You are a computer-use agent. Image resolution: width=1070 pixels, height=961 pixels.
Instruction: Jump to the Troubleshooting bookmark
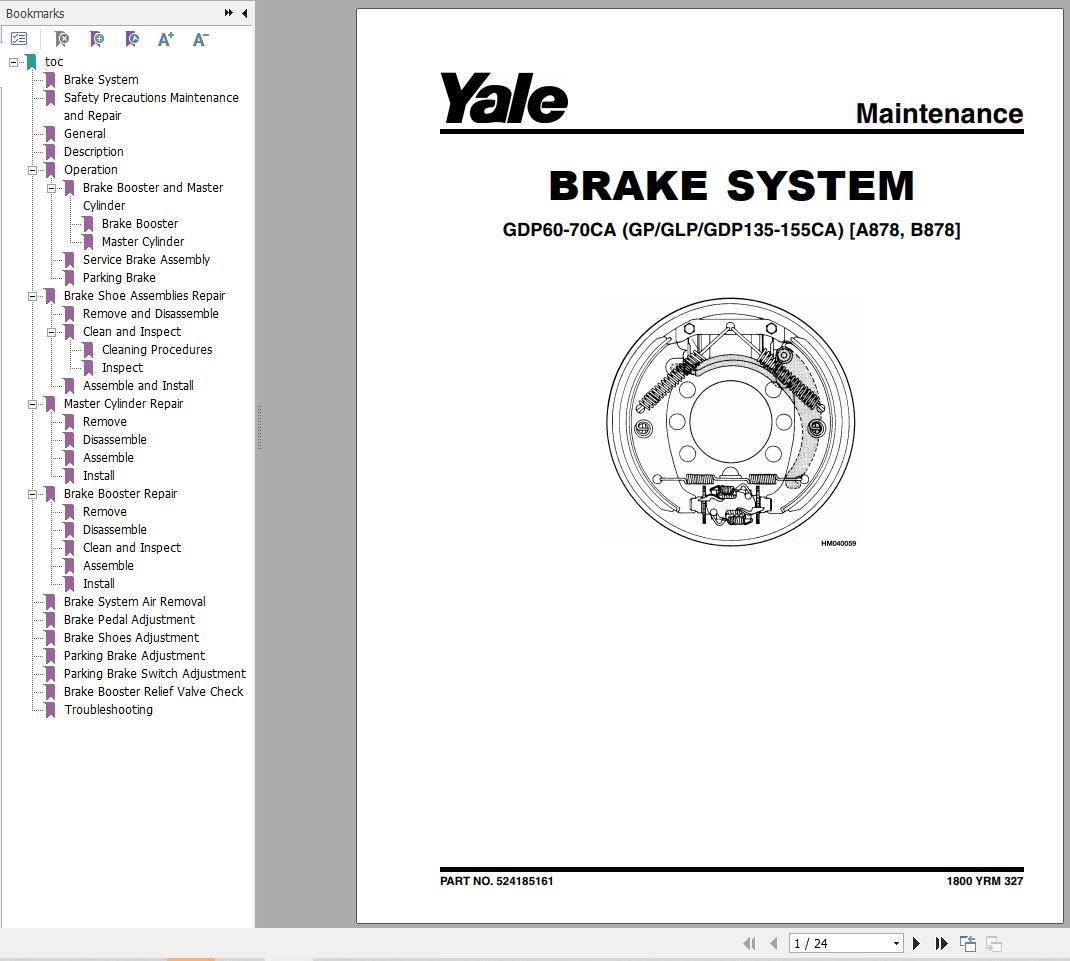[109, 710]
